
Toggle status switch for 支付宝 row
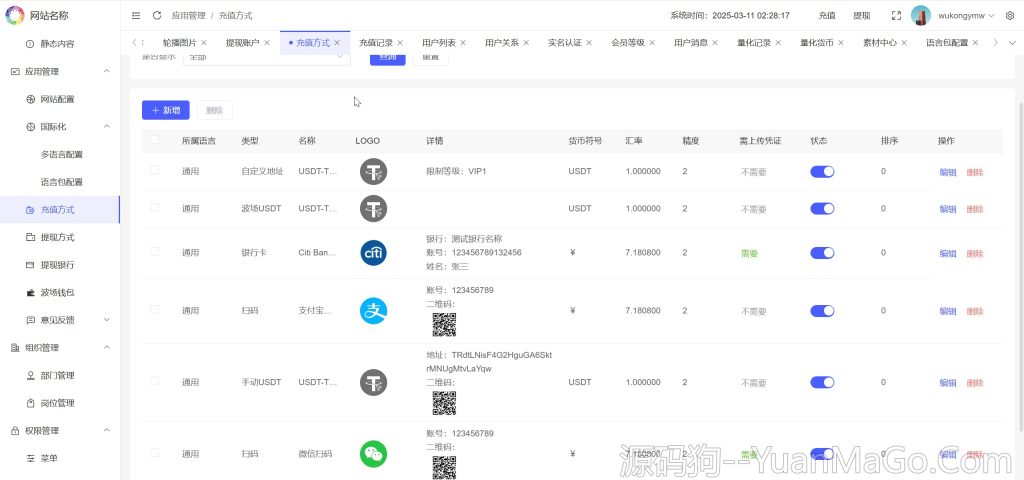click(822, 311)
